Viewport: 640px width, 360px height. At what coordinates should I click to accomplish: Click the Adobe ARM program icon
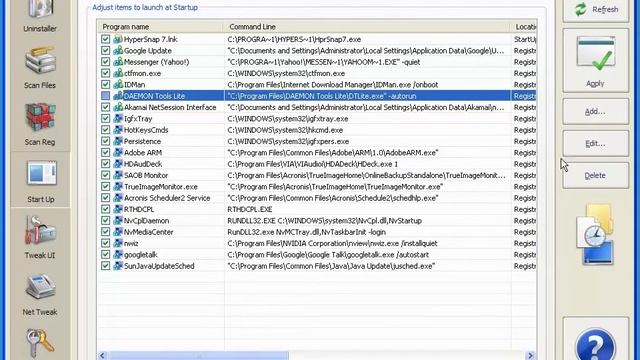click(118, 152)
